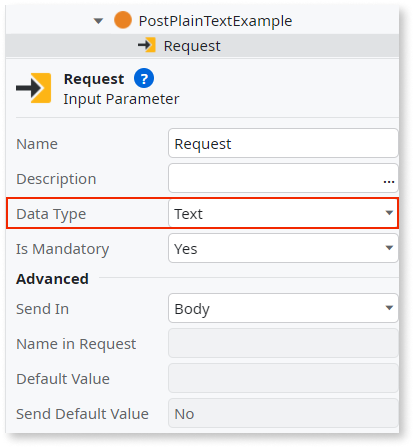Image resolution: width=414 pixels, height=448 pixels.
Task: Click the large Input Parameter arrow icon
Action: click(x=34, y=88)
